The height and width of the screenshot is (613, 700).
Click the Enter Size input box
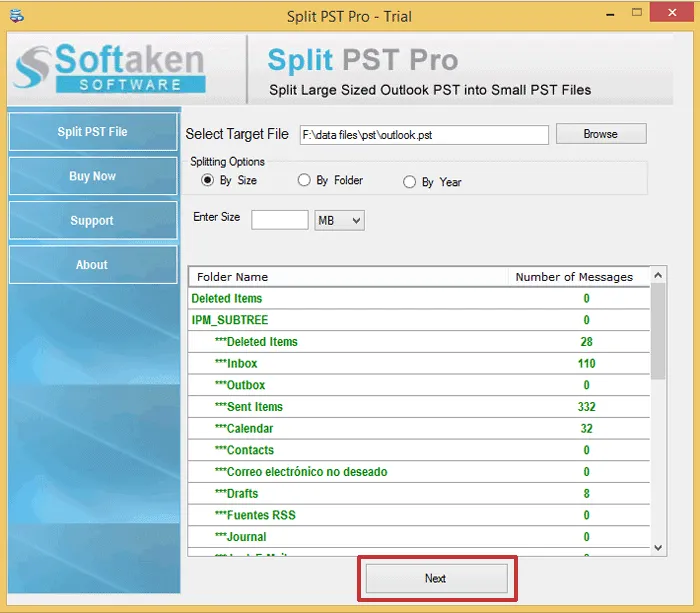click(279, 220)
